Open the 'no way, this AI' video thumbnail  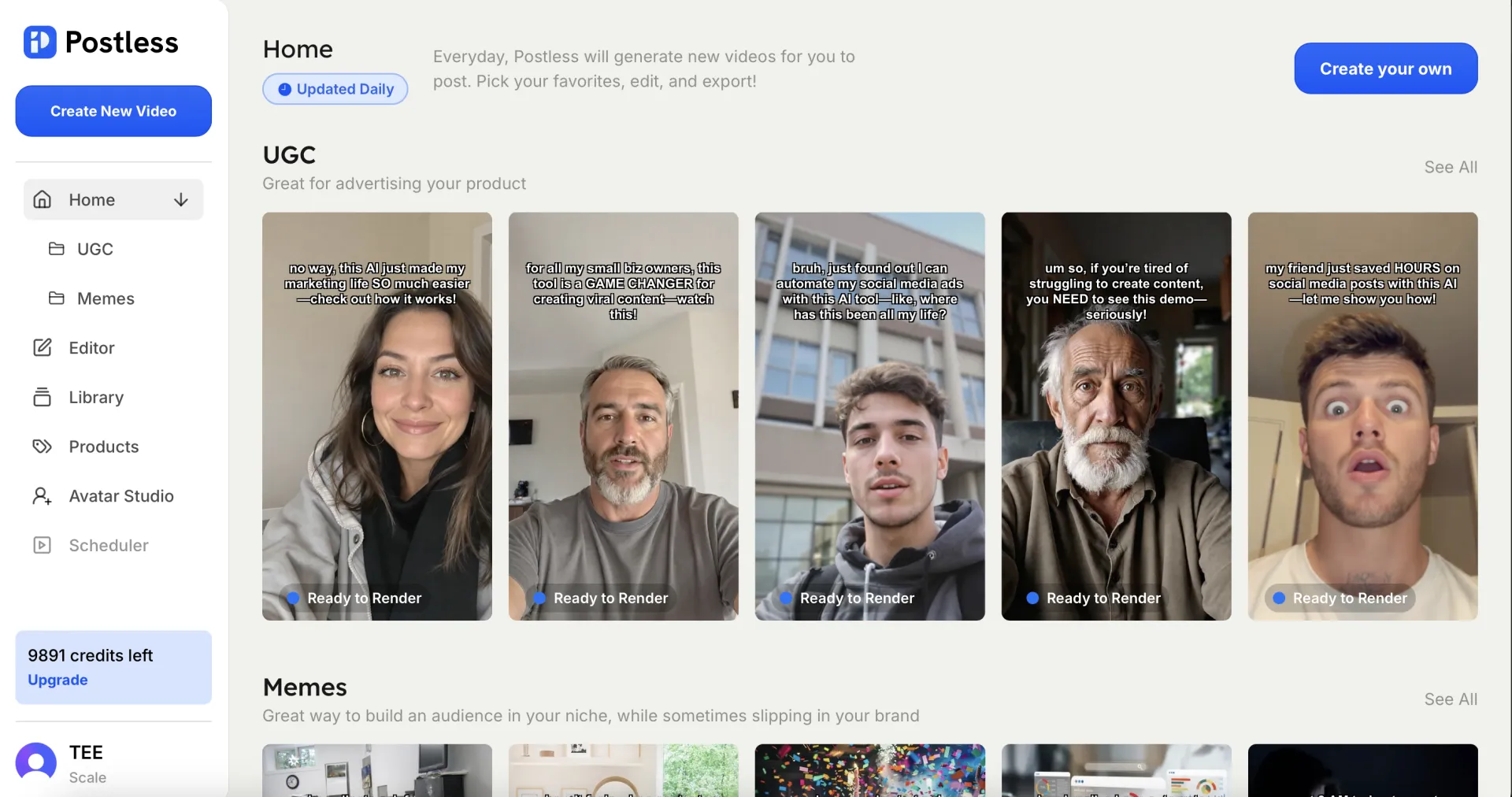click(376, 416)
